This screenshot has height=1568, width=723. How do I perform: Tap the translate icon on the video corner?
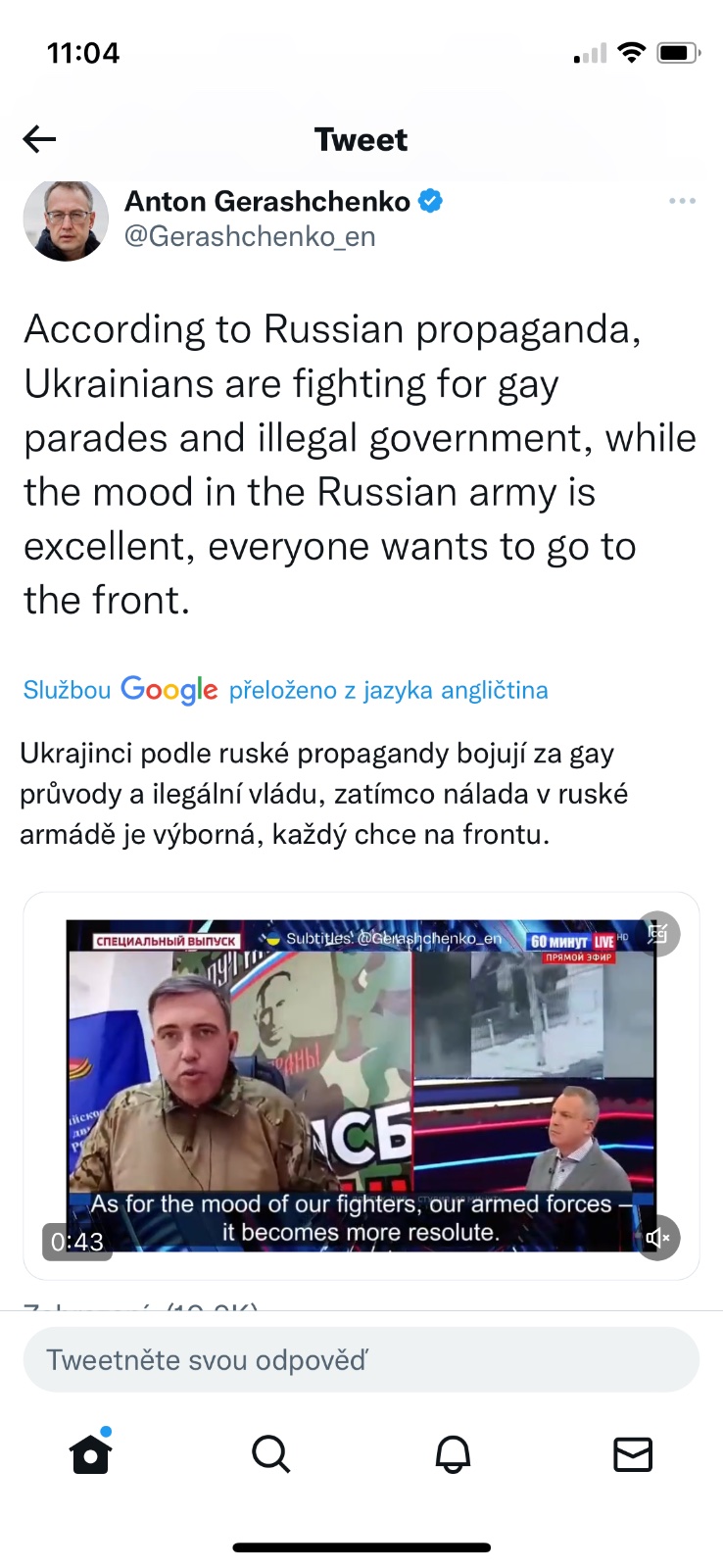coord(658,934)
